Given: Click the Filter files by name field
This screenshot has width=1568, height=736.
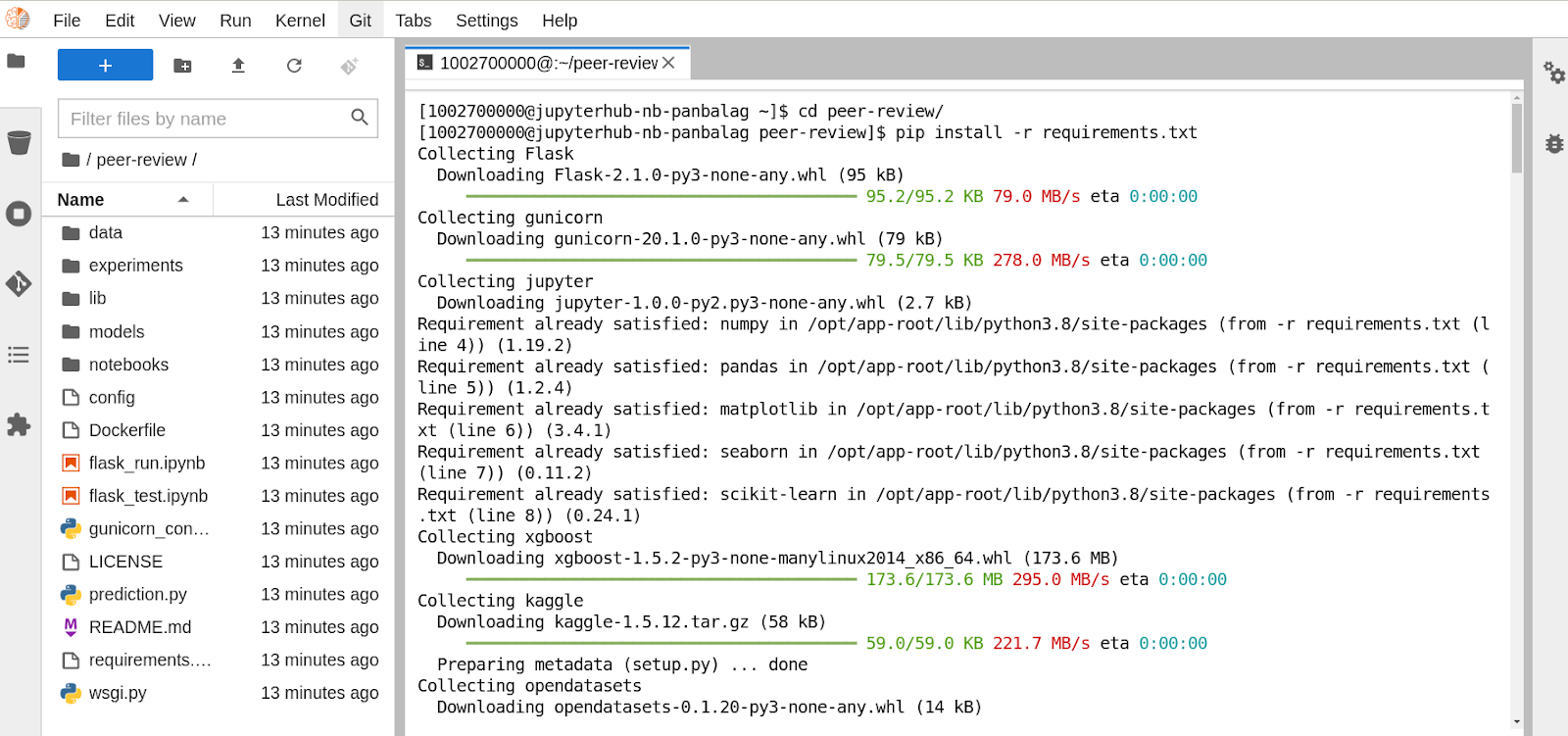Looking at the screenshot, I should point(206,119).
